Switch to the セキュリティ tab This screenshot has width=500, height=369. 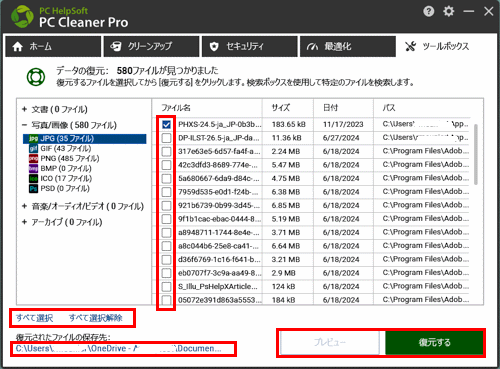coord(250,47)
